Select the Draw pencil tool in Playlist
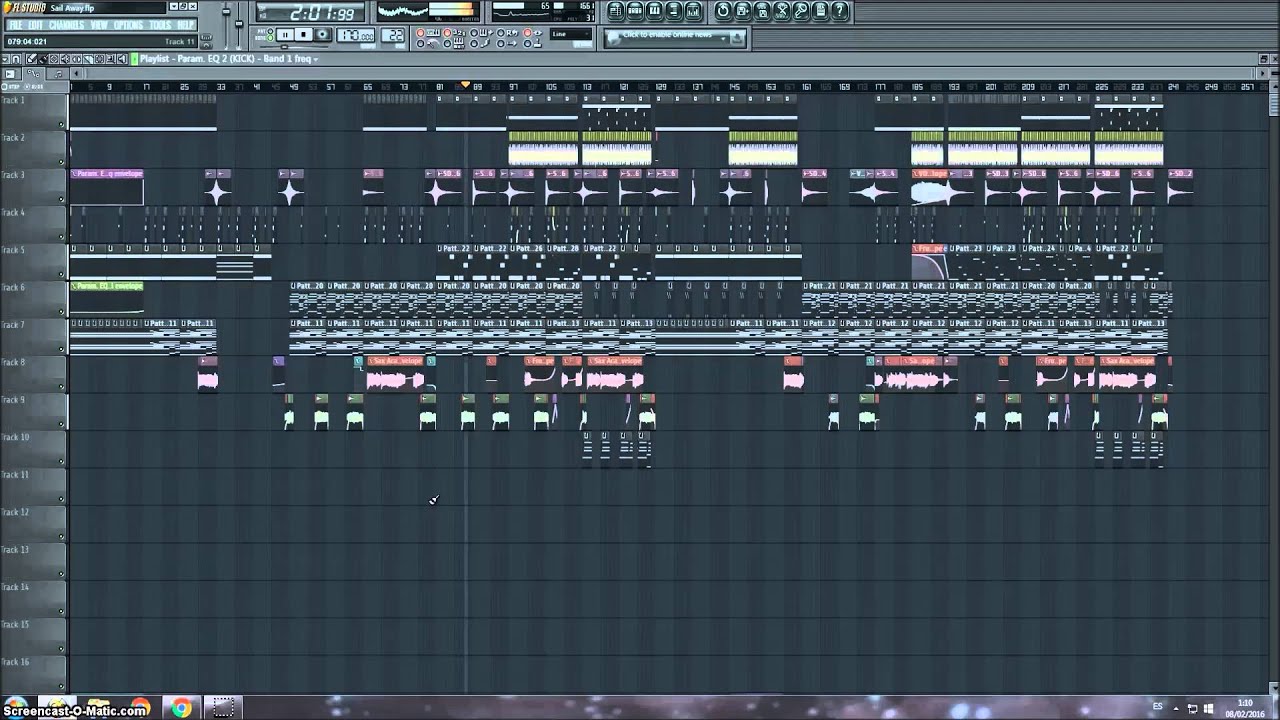Image resolution: width=1280 pixels, height=720 pixels. (31, 59)
